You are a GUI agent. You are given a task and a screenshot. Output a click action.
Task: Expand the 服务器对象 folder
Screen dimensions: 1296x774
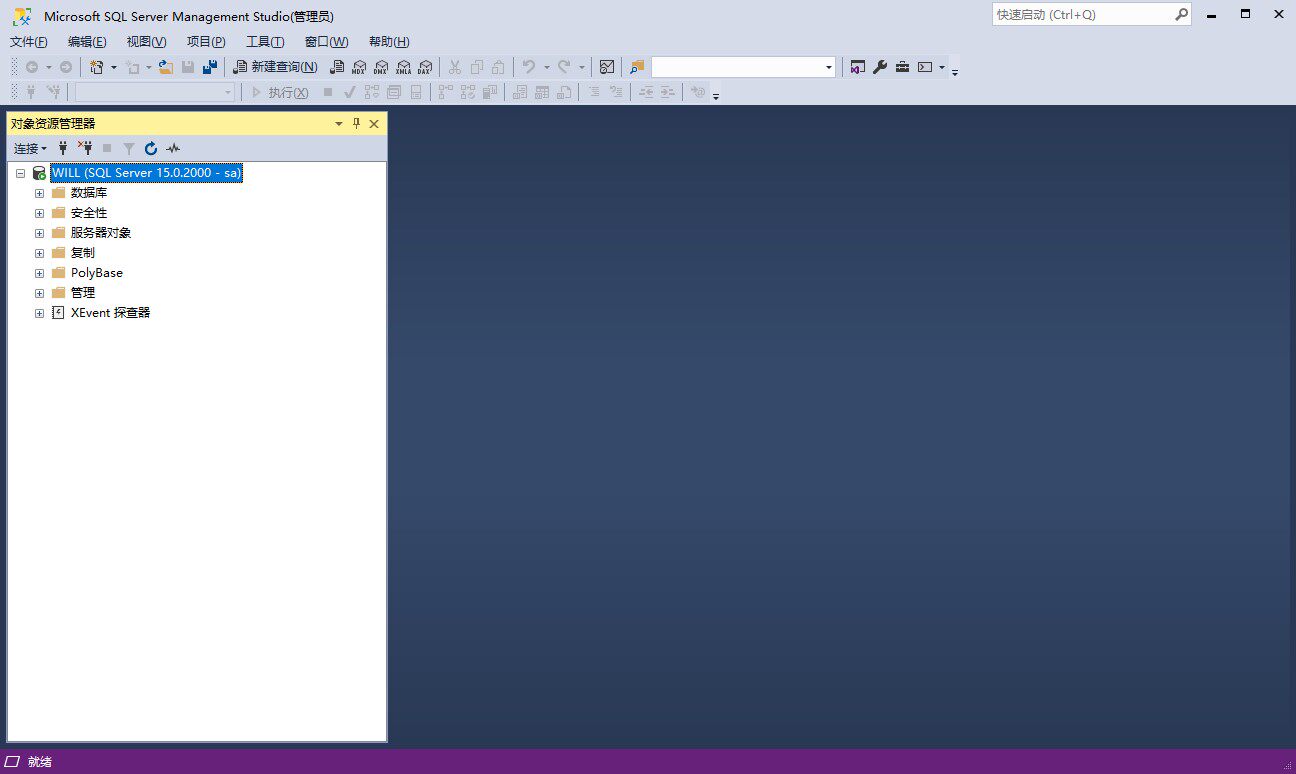[39, 233]
